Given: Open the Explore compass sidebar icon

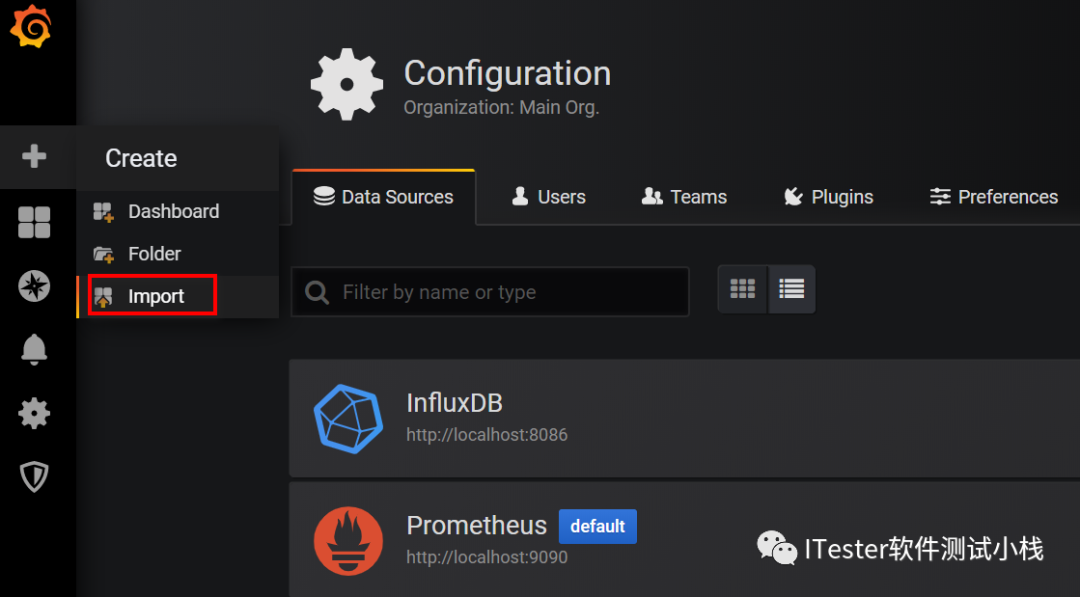Looking at the screenshot, I should coord(34,286).
